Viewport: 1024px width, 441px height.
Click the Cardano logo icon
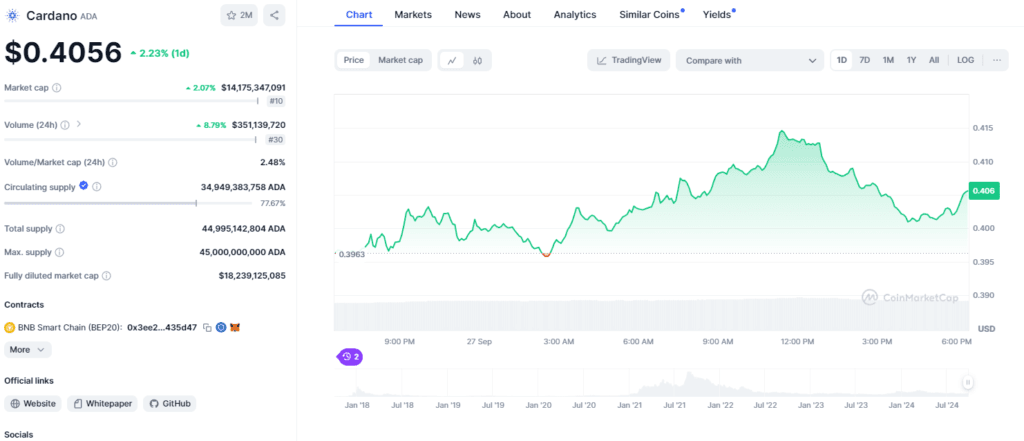pos(12,15)
